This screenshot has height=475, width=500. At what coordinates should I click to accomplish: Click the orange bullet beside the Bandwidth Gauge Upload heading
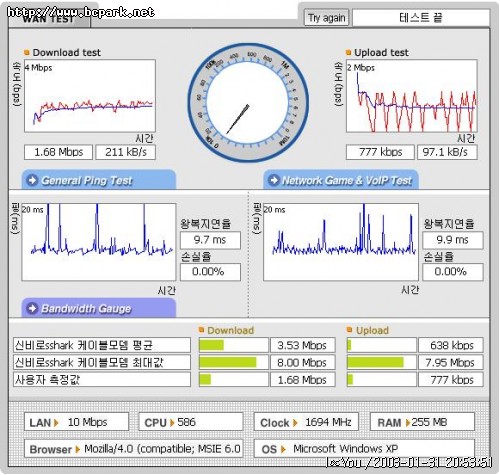(x=349, y=330)
